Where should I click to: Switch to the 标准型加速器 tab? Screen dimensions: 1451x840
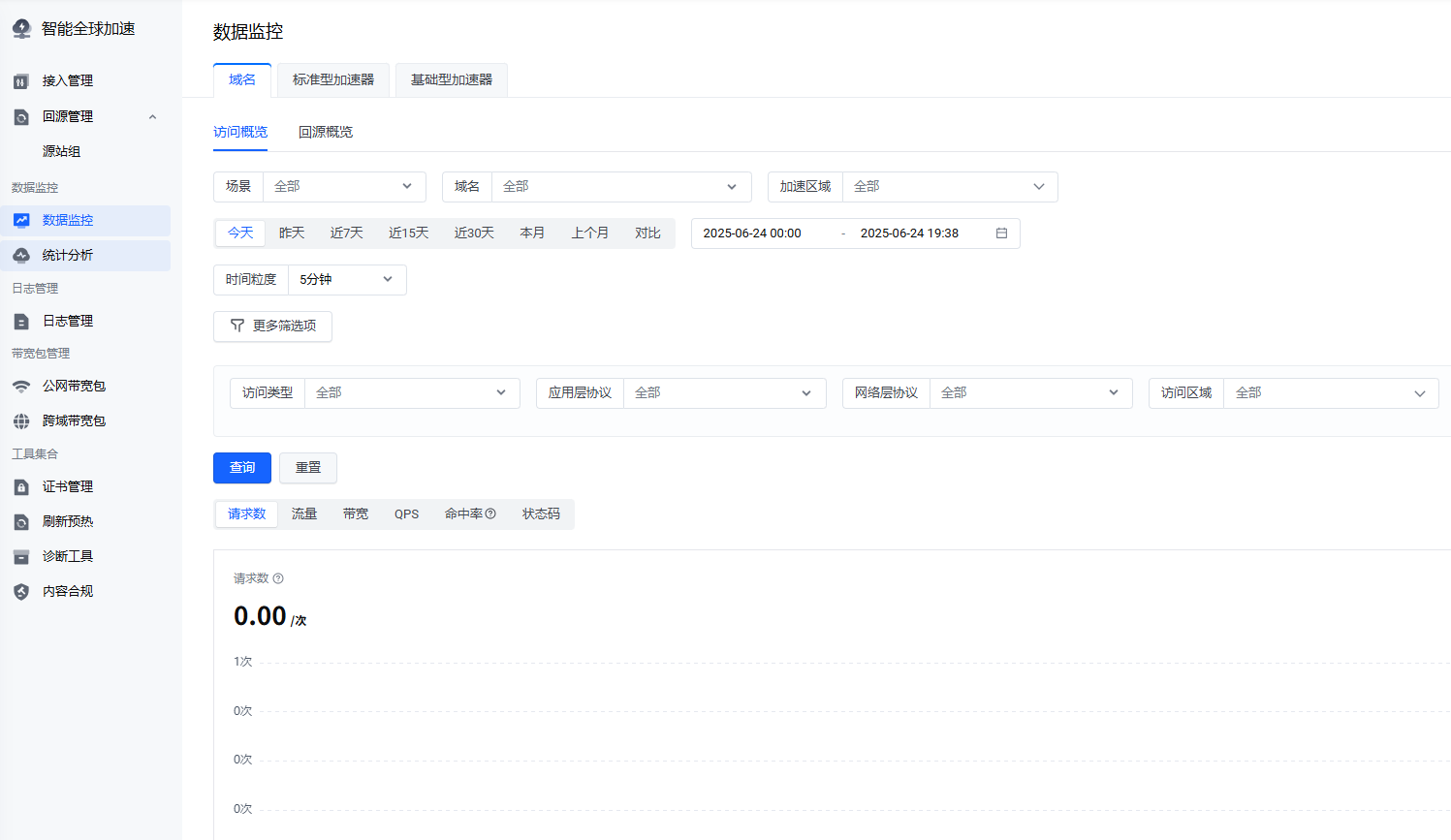point(332,80)
